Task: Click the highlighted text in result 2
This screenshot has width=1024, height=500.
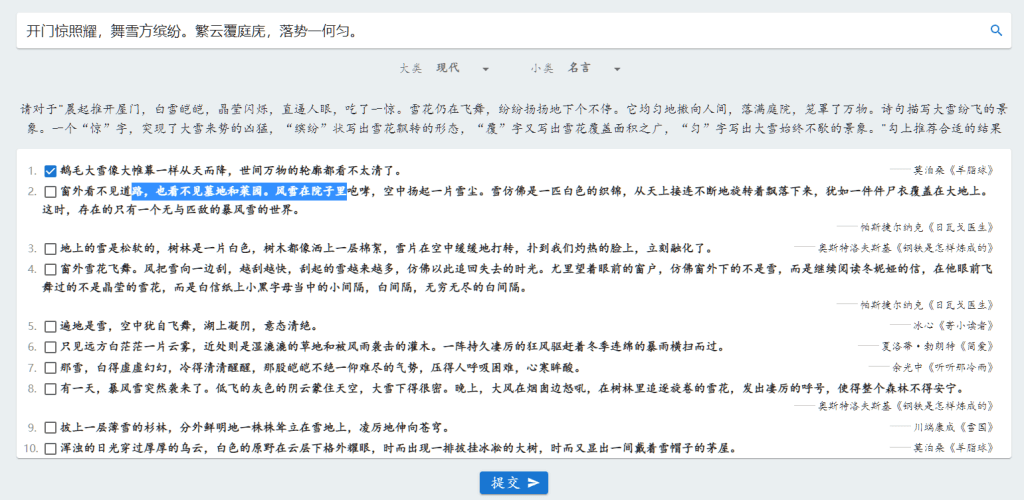Action: pyautogui.click(x=239, y=191)
